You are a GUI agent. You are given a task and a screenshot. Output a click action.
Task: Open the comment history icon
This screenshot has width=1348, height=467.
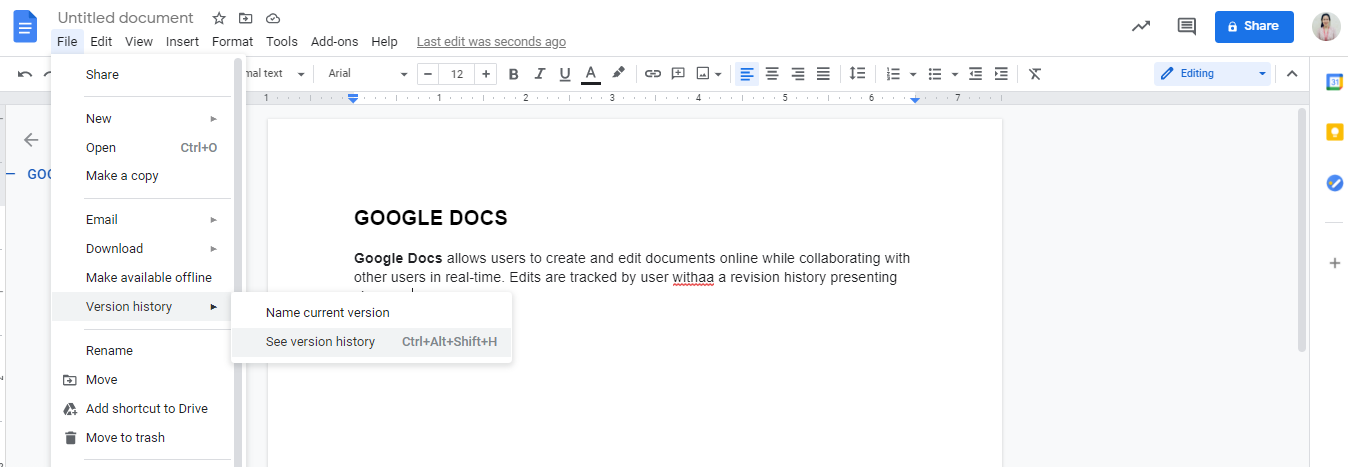pyautogui.click(x=1187, y=26)
